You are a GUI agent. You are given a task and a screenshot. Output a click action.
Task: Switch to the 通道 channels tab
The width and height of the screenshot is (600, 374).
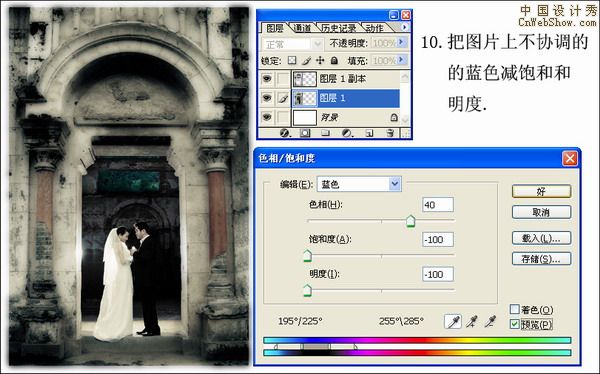302,28
